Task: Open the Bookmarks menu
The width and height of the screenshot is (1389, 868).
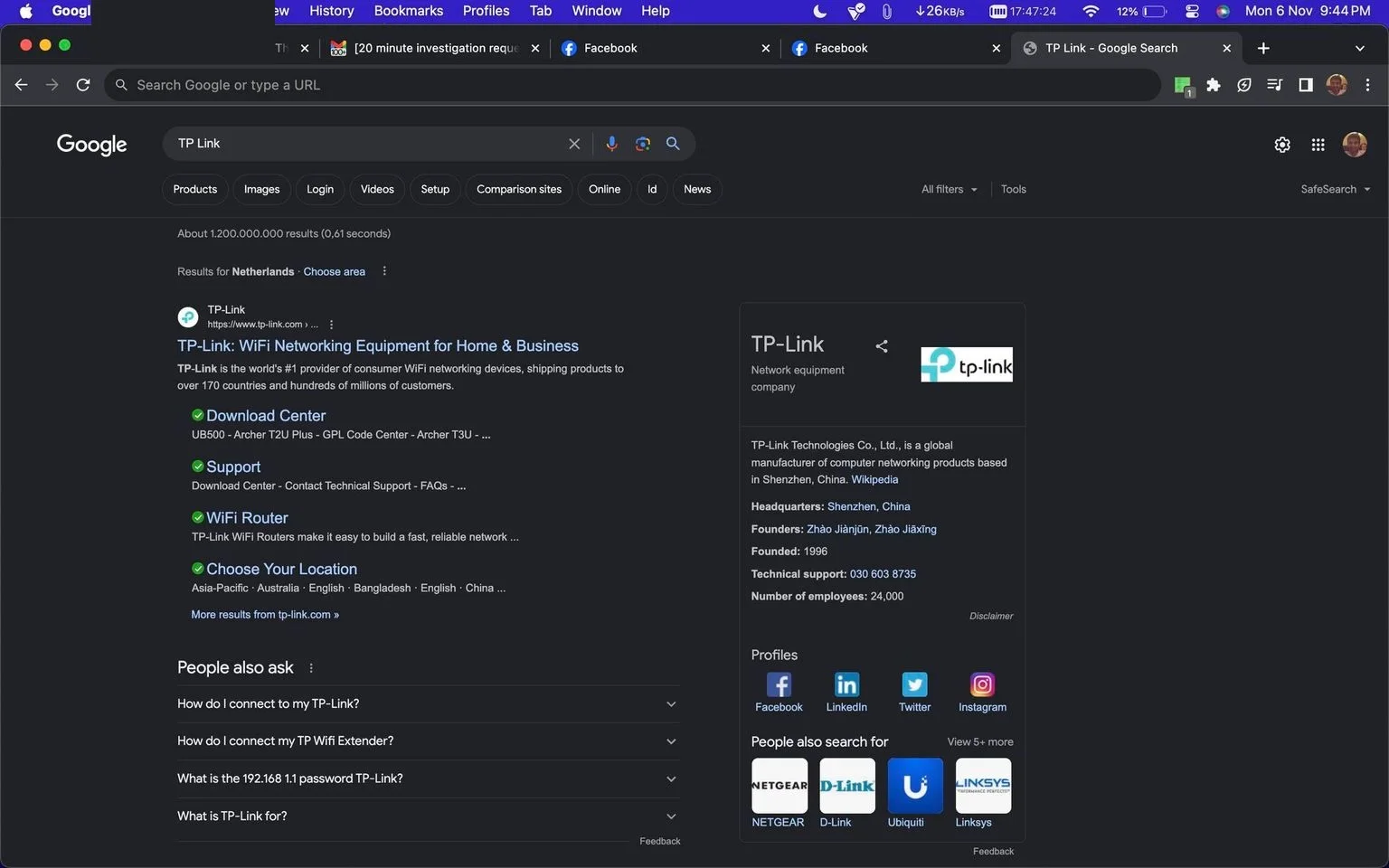Action: click(x=409, y=11)
